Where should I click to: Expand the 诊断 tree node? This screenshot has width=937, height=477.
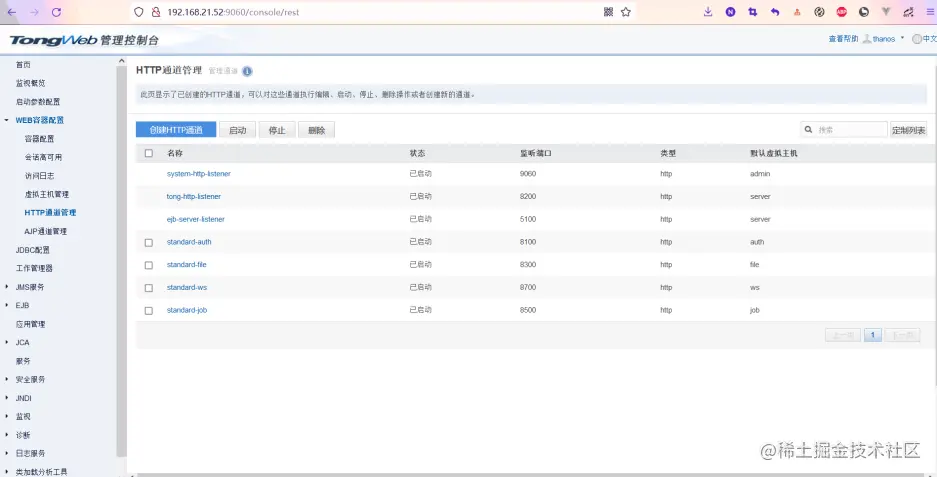point(7,435)
